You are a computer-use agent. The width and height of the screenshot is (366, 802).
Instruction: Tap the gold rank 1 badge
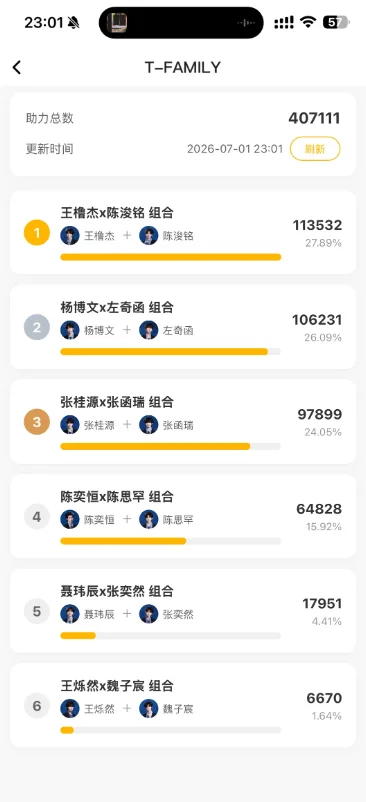pyautogui.click(x=37, y=233)
